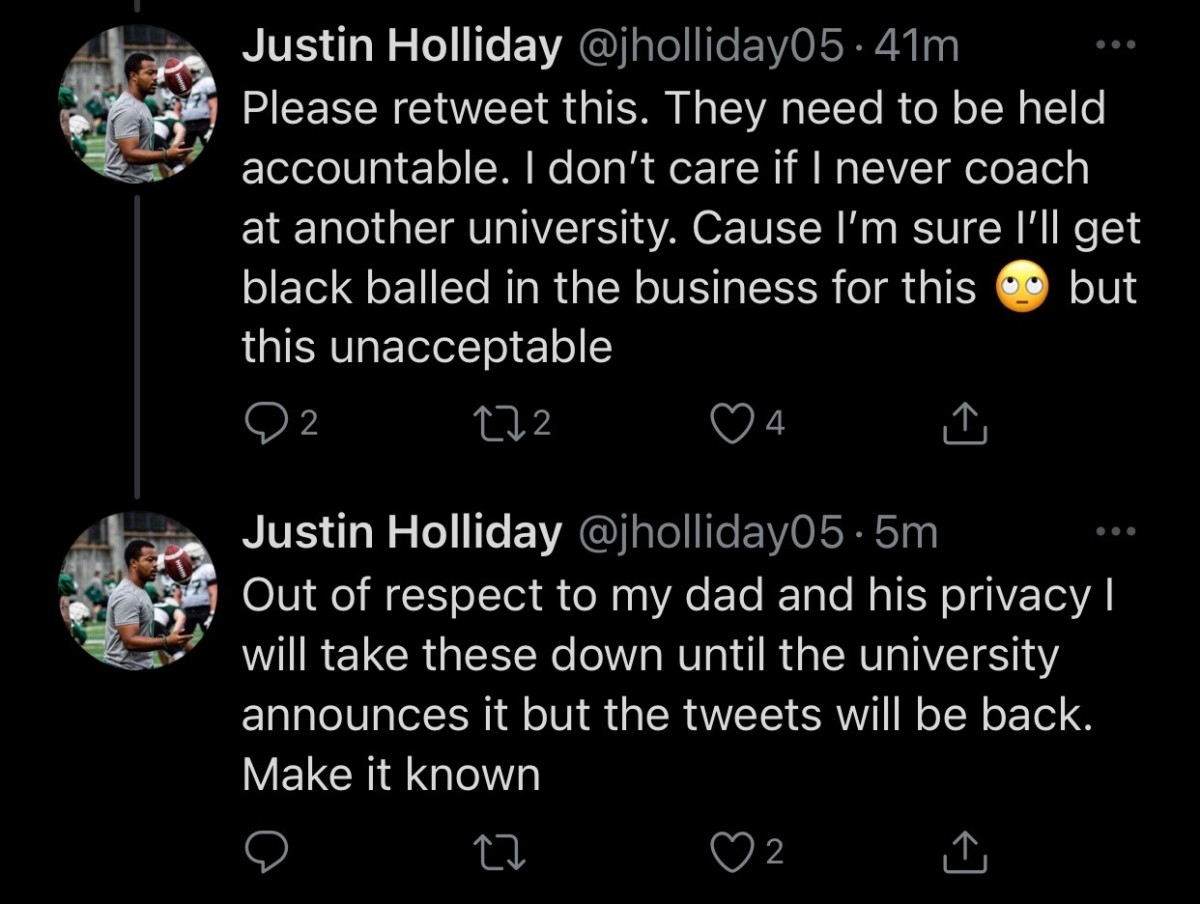
Task: Open more options on the 5m tweet
Action: tap(1115, 531)
